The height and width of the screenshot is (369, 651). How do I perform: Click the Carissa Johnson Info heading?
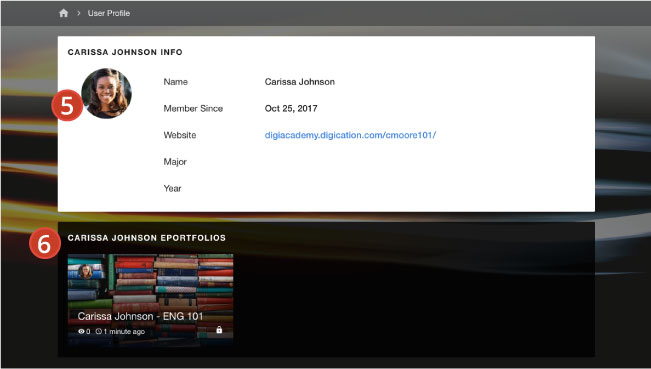coord(125,52)
